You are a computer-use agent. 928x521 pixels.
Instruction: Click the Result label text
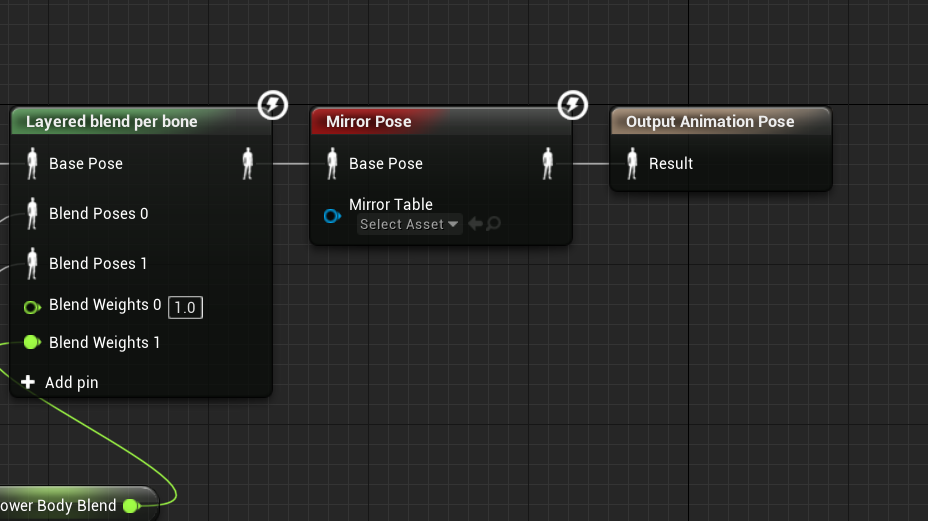click(671, 163)
